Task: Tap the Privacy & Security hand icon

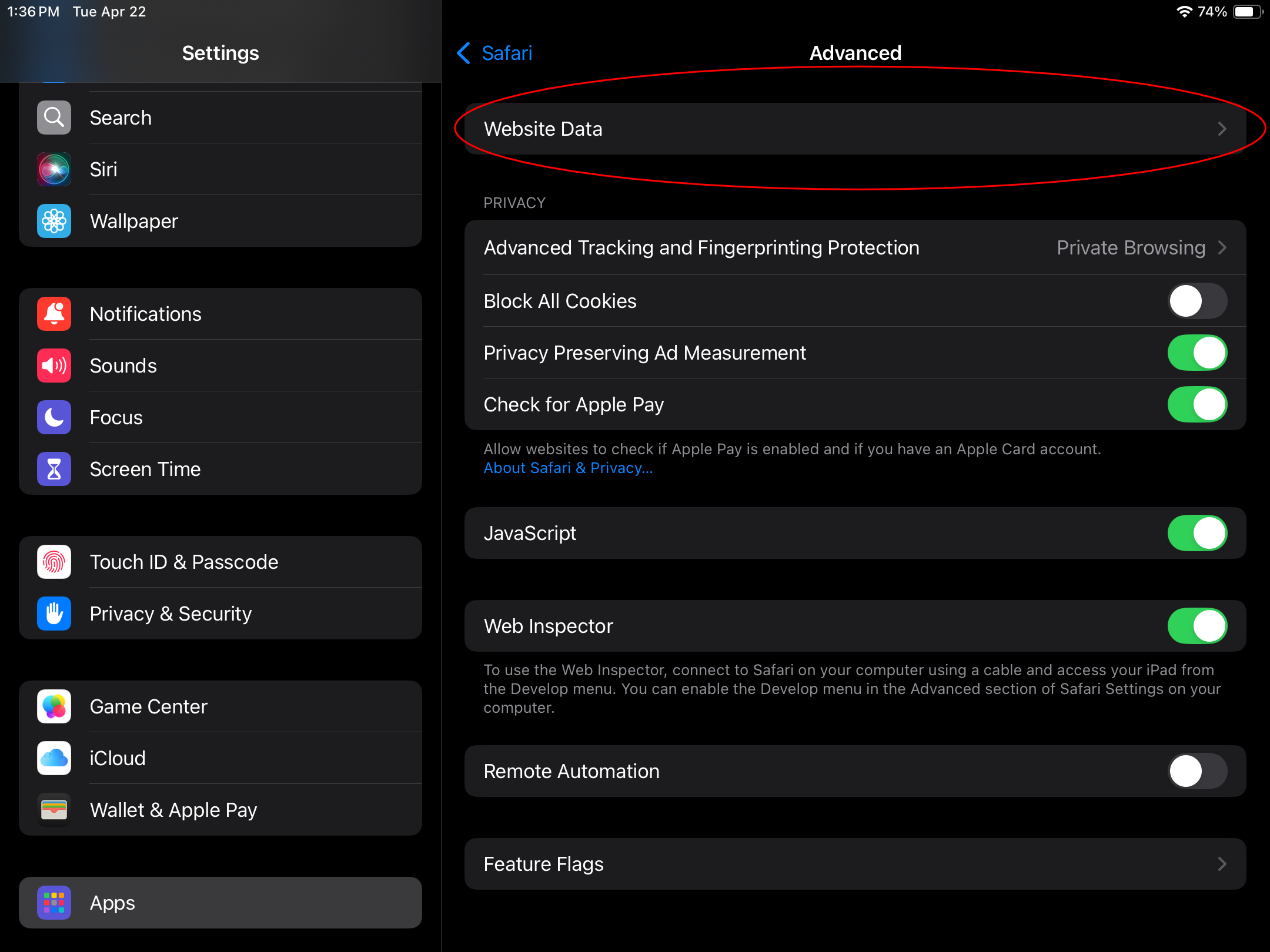Action: point(54,614)
